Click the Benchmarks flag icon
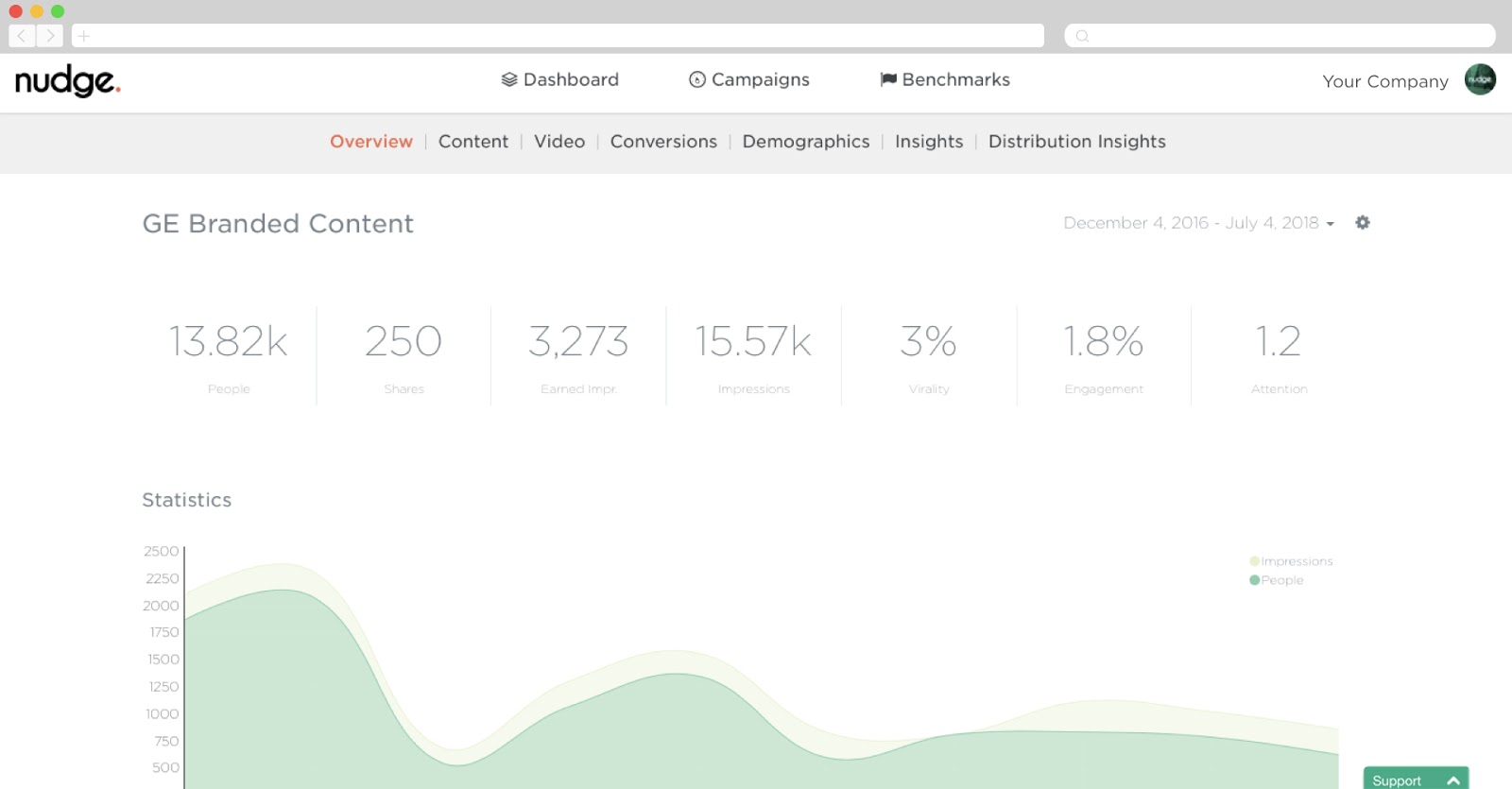 886,79
